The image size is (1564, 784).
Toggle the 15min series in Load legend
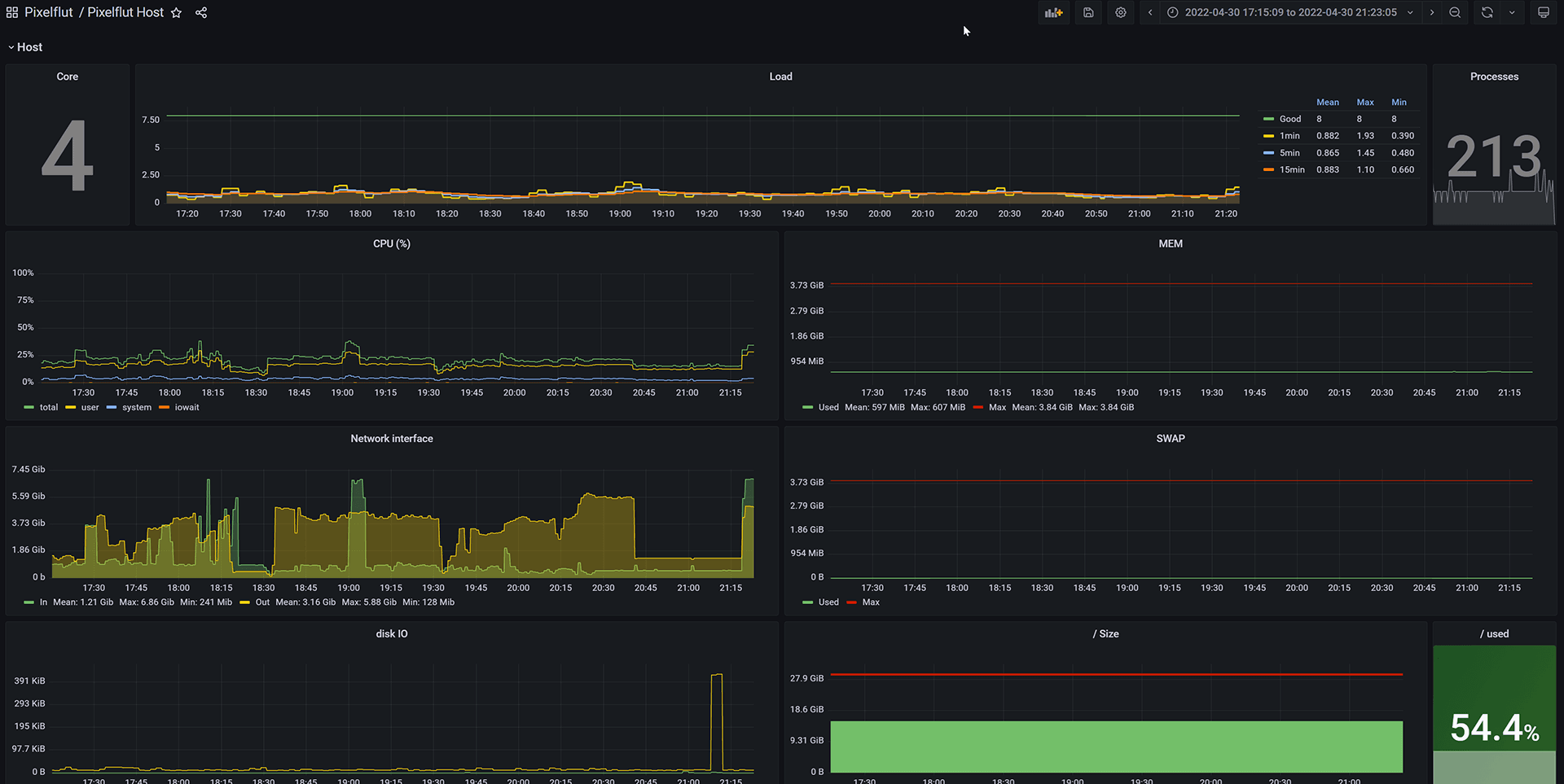click(x=1292, y=170)
